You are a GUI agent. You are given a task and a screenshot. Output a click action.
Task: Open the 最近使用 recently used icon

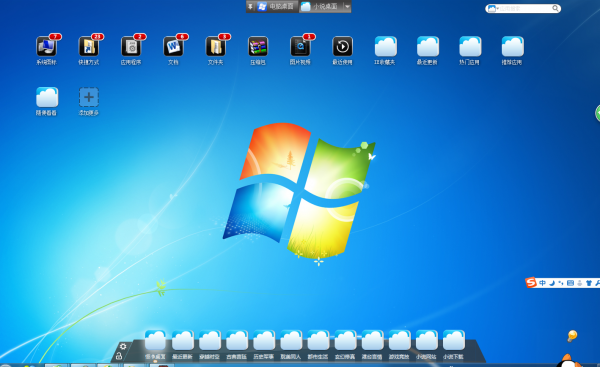coord(342,47)
